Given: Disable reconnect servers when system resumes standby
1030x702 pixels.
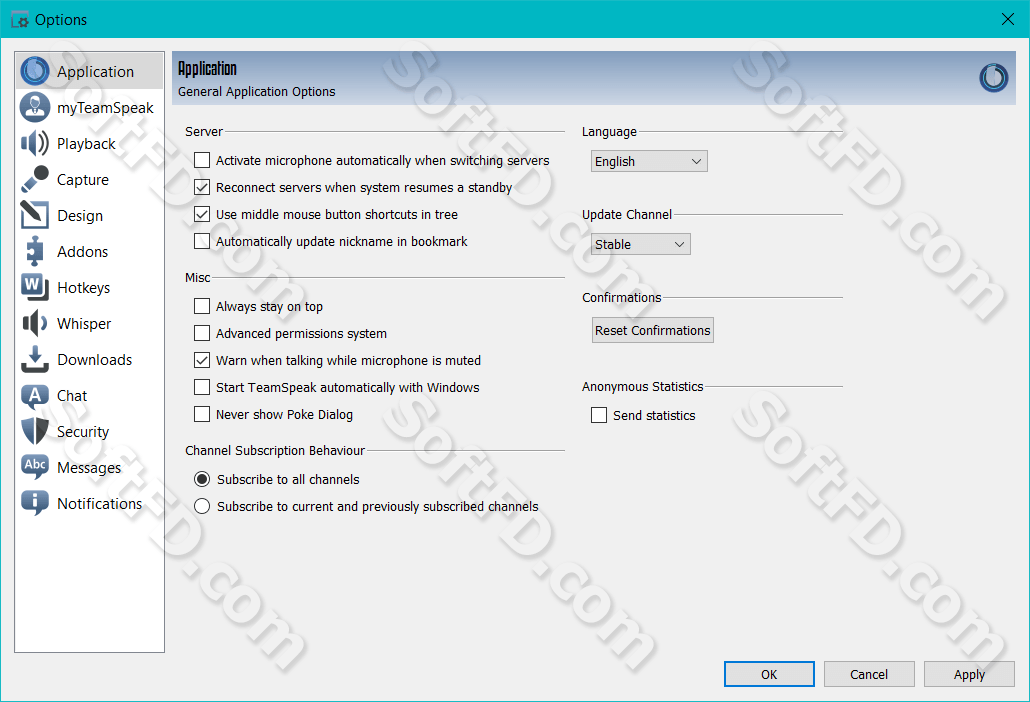Looking at the screenshot, I should coord(202,187).
